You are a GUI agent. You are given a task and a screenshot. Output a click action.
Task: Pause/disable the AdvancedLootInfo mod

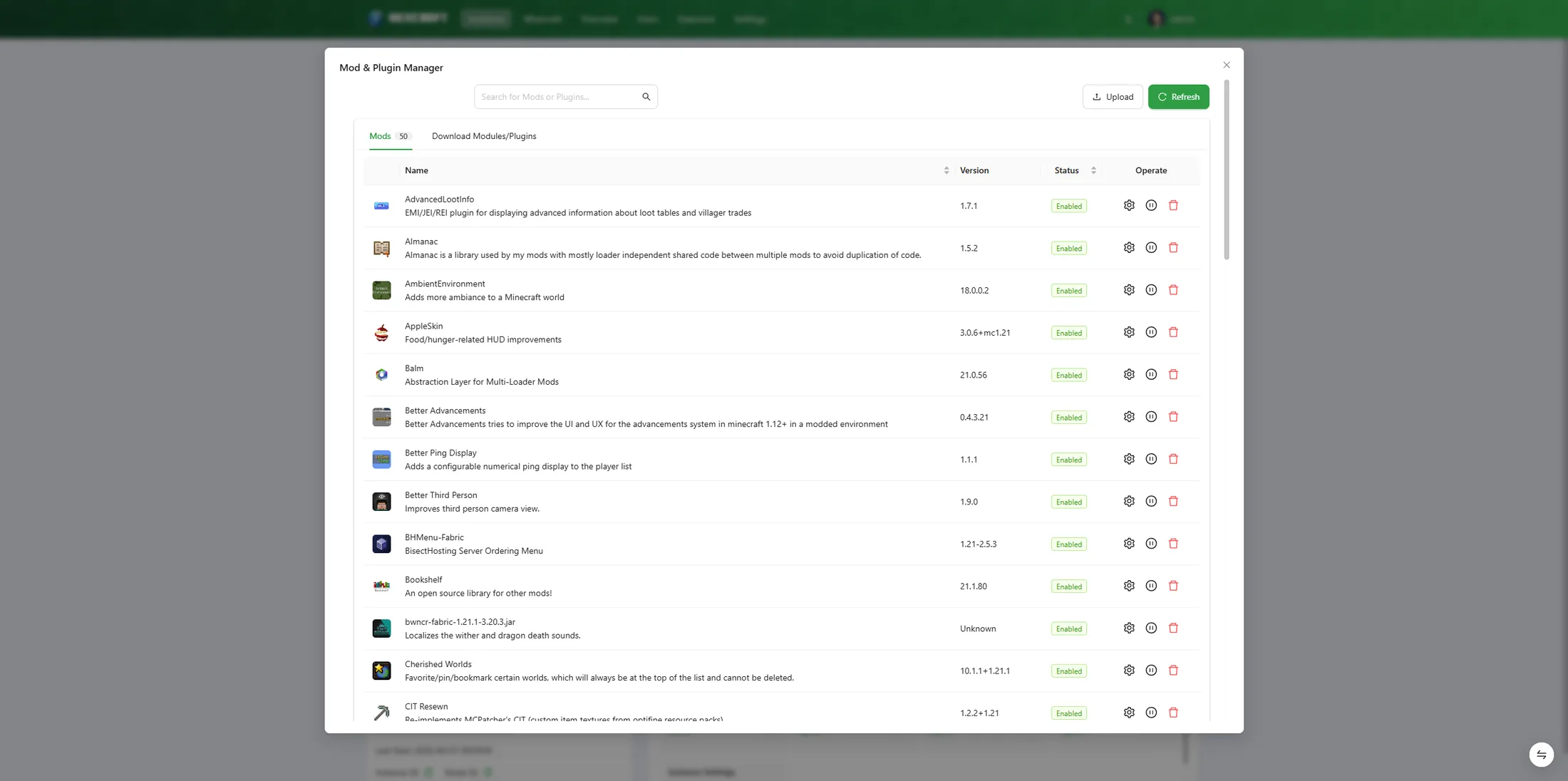tap(1151, 205)
